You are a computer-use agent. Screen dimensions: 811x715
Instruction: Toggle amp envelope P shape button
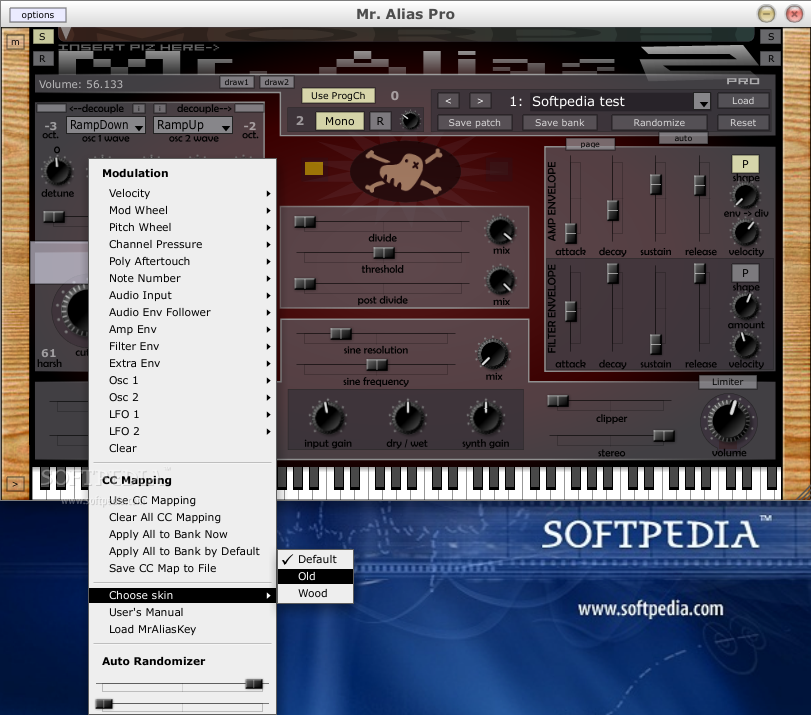(x=745, y=164)
